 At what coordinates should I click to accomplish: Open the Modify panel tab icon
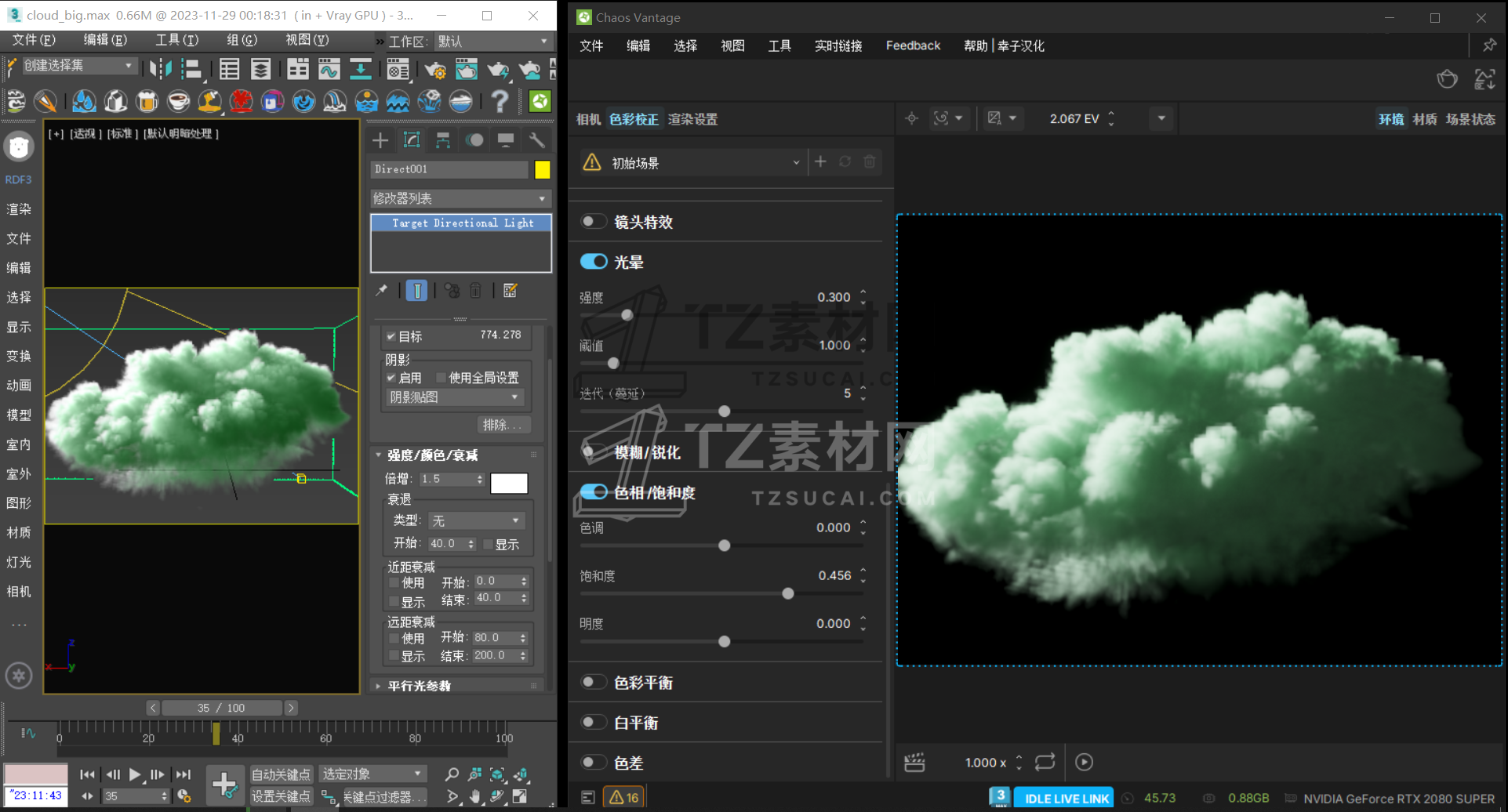[x=412, y=140]
